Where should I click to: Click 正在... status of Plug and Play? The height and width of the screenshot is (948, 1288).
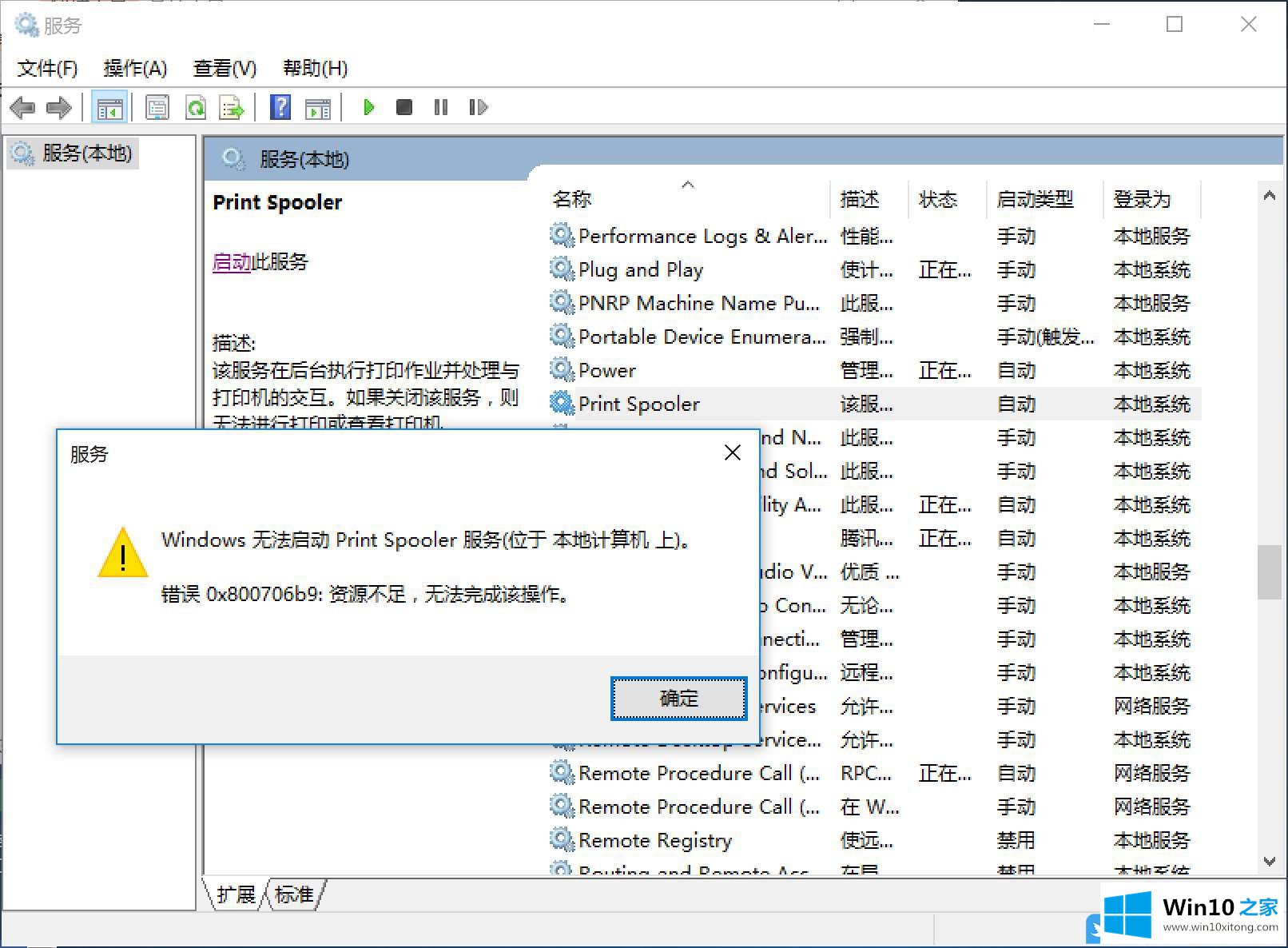944,269
